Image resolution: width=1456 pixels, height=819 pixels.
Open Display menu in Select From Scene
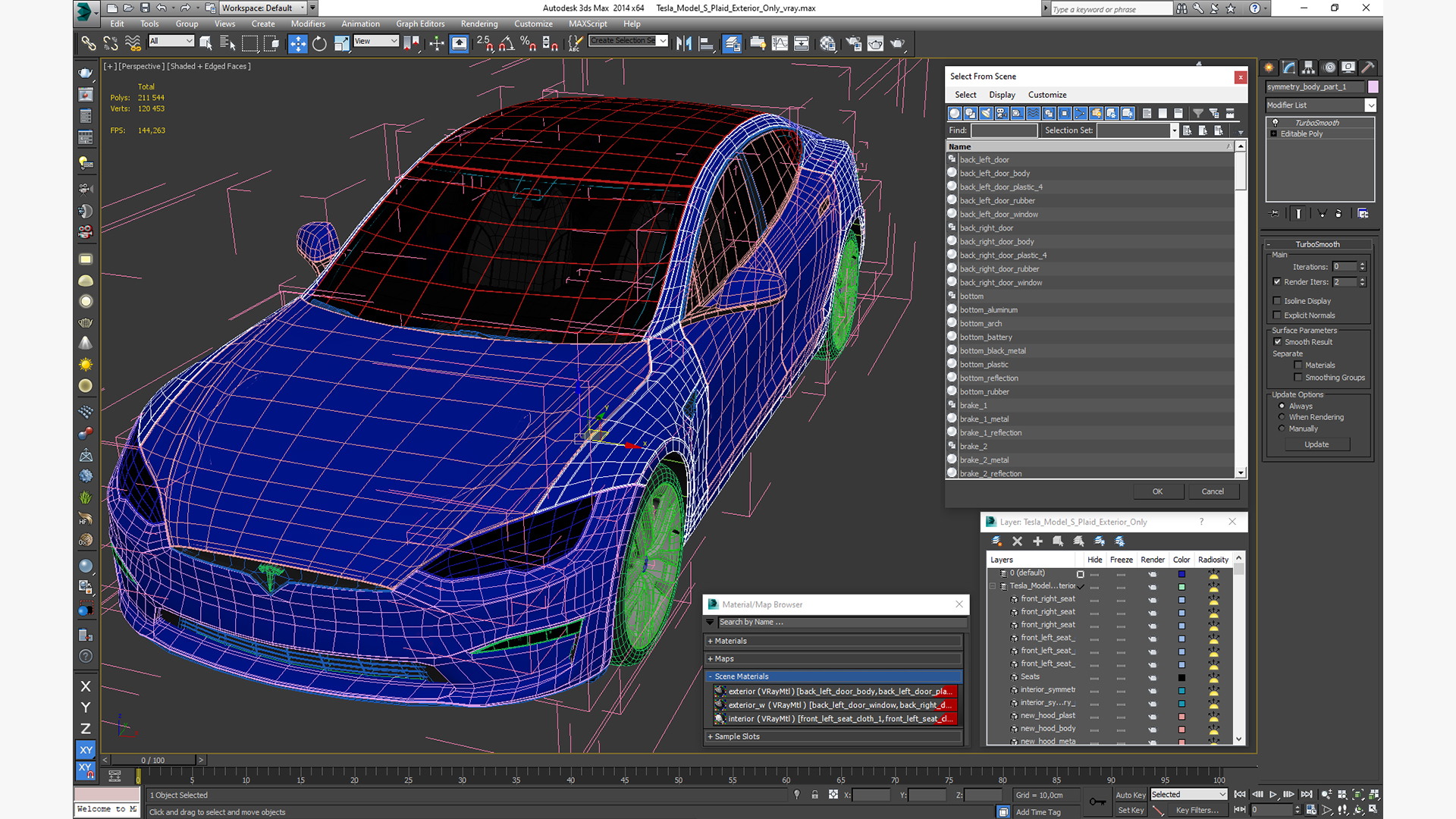[x=1002, y=95]
